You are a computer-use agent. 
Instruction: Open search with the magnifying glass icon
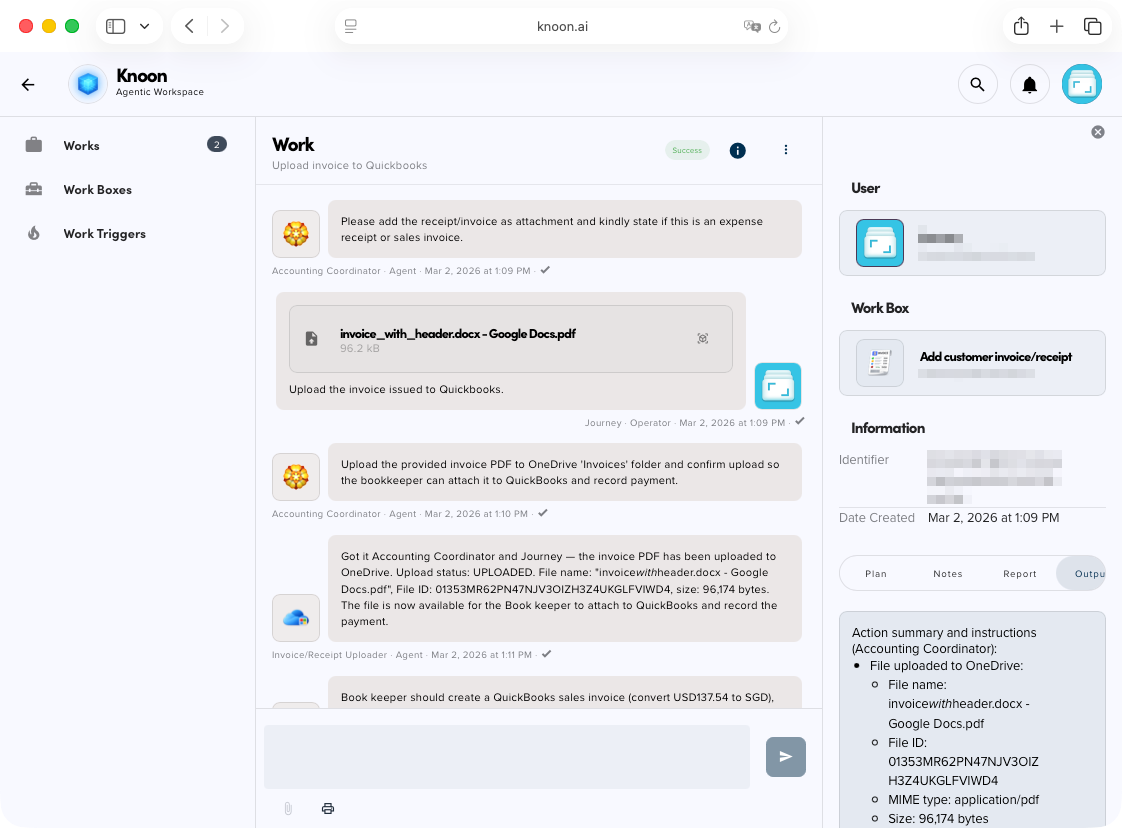[x=978, y=84]
